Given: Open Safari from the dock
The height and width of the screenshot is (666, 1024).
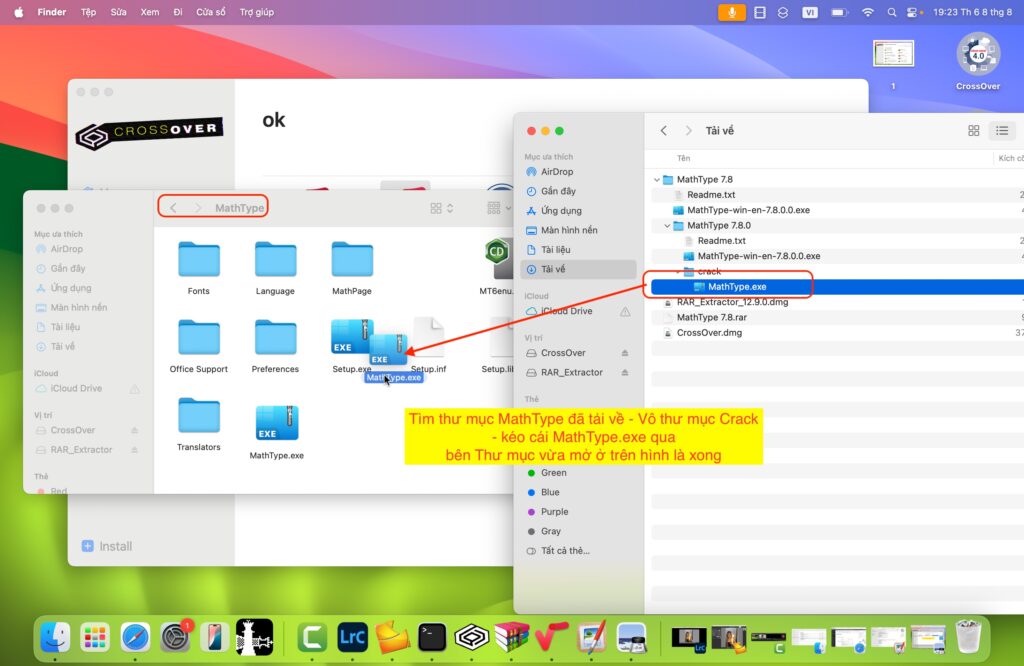Looking at the screenshot, I should 135,637.
